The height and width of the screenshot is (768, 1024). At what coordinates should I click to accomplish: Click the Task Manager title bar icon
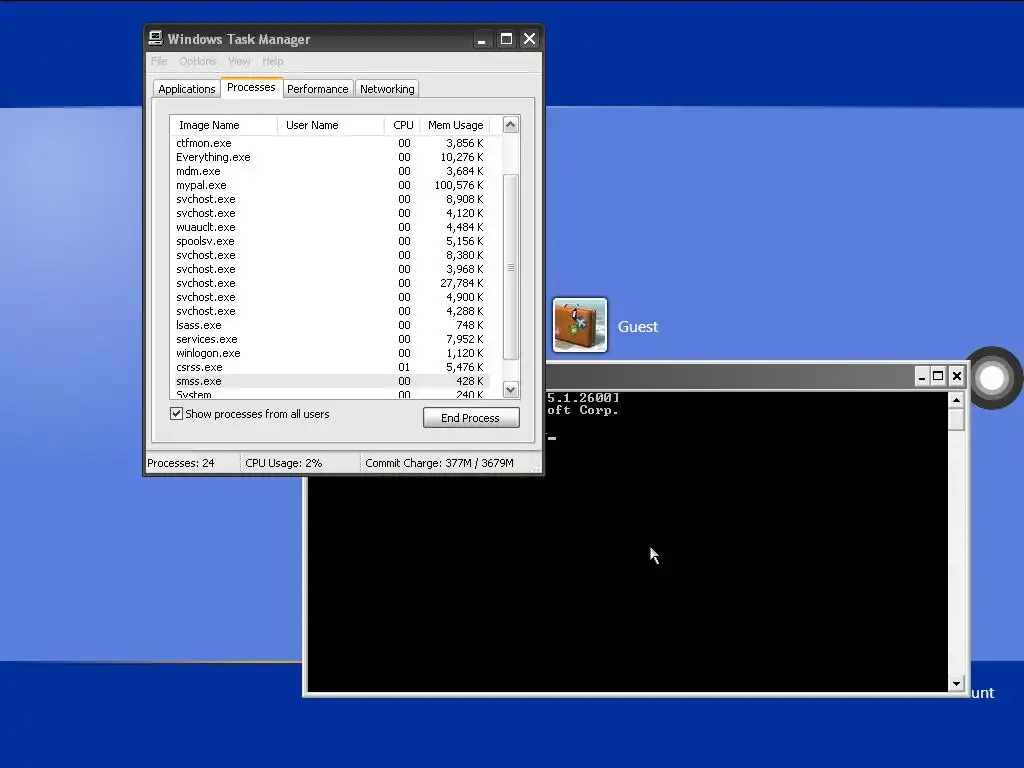tap(155, 38)
